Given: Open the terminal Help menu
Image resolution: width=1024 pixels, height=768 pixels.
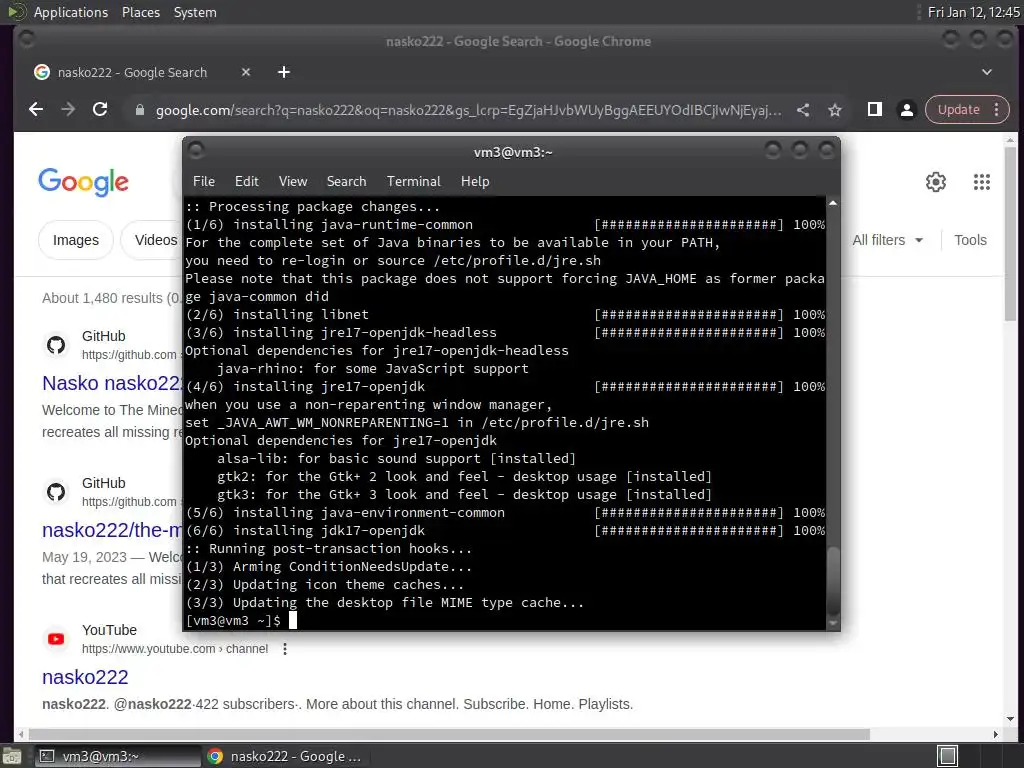Looking at the screenshot, I should tap(475, 182).
